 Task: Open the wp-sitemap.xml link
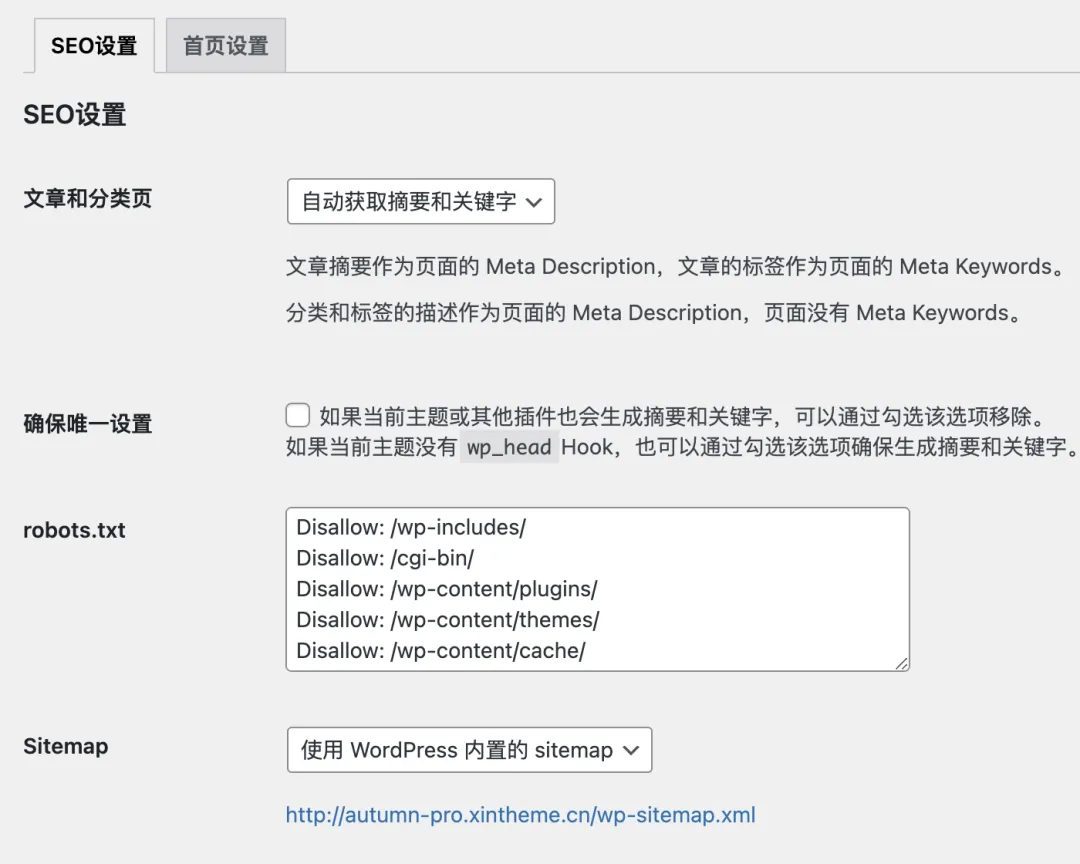point(521,815)
